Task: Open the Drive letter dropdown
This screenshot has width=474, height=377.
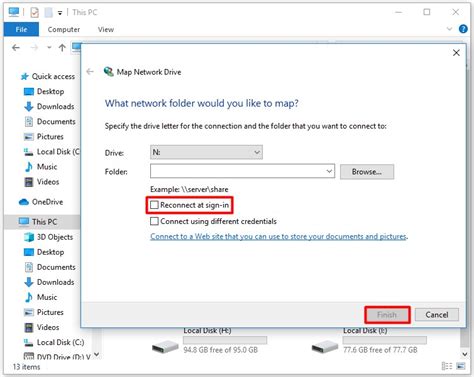Action: point(206,152)
